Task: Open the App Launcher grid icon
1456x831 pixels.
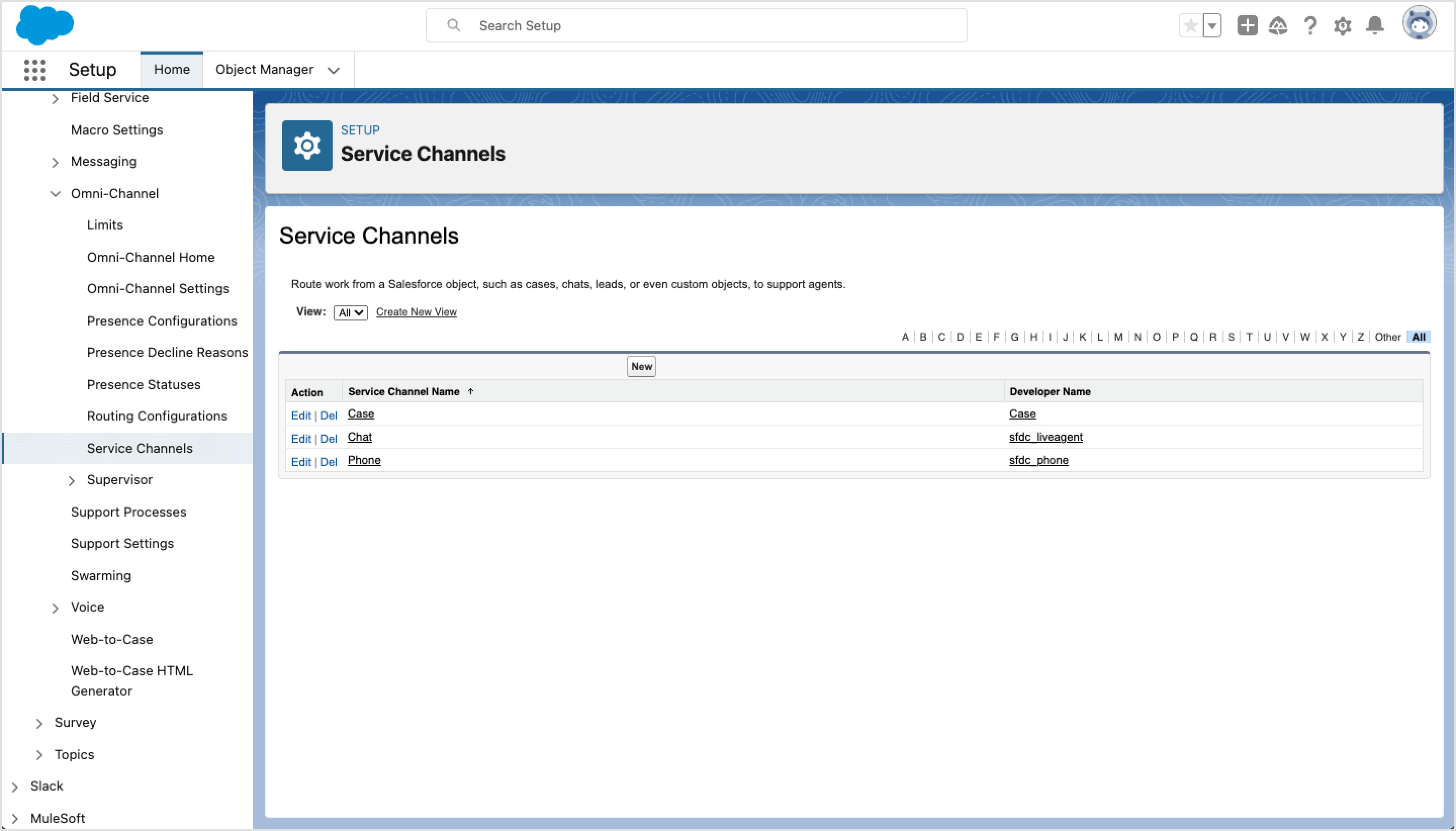Action: 34,70
